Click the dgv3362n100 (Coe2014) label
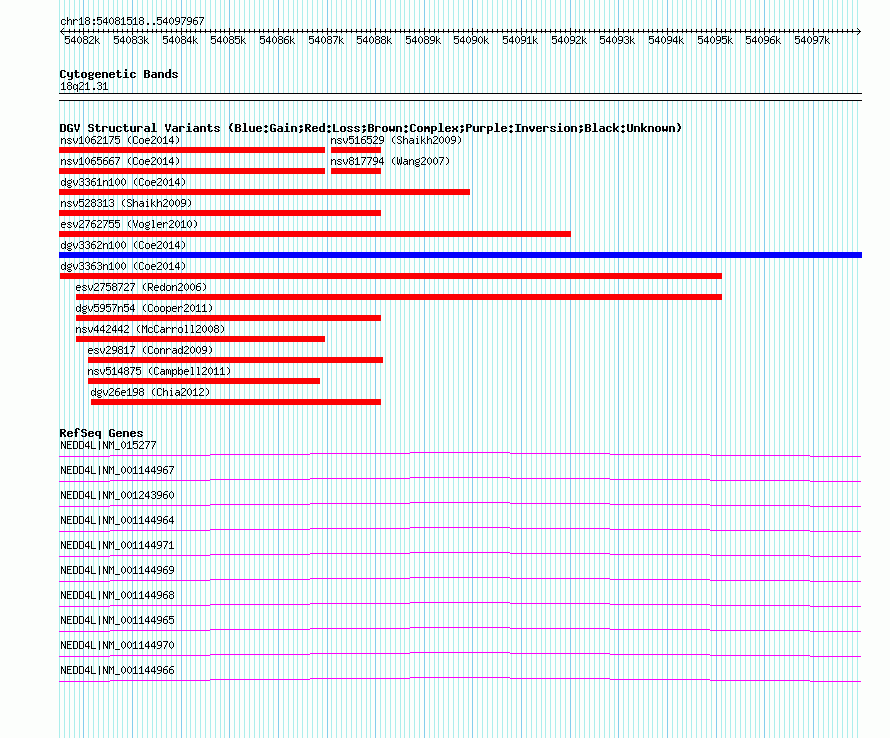This screenshot has width=890, height=738. (x=123, y=245)
